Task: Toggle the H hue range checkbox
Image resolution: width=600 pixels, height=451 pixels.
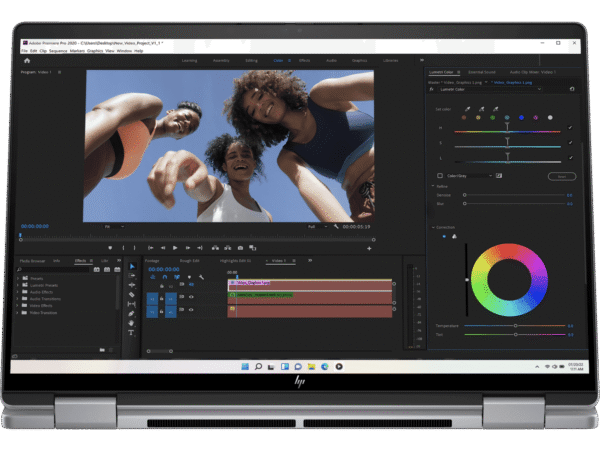Action: point(571,129)
